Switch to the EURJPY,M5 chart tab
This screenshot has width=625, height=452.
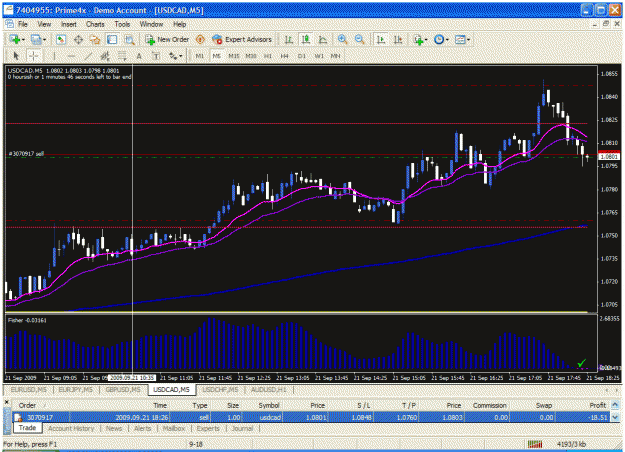point(75,389)
